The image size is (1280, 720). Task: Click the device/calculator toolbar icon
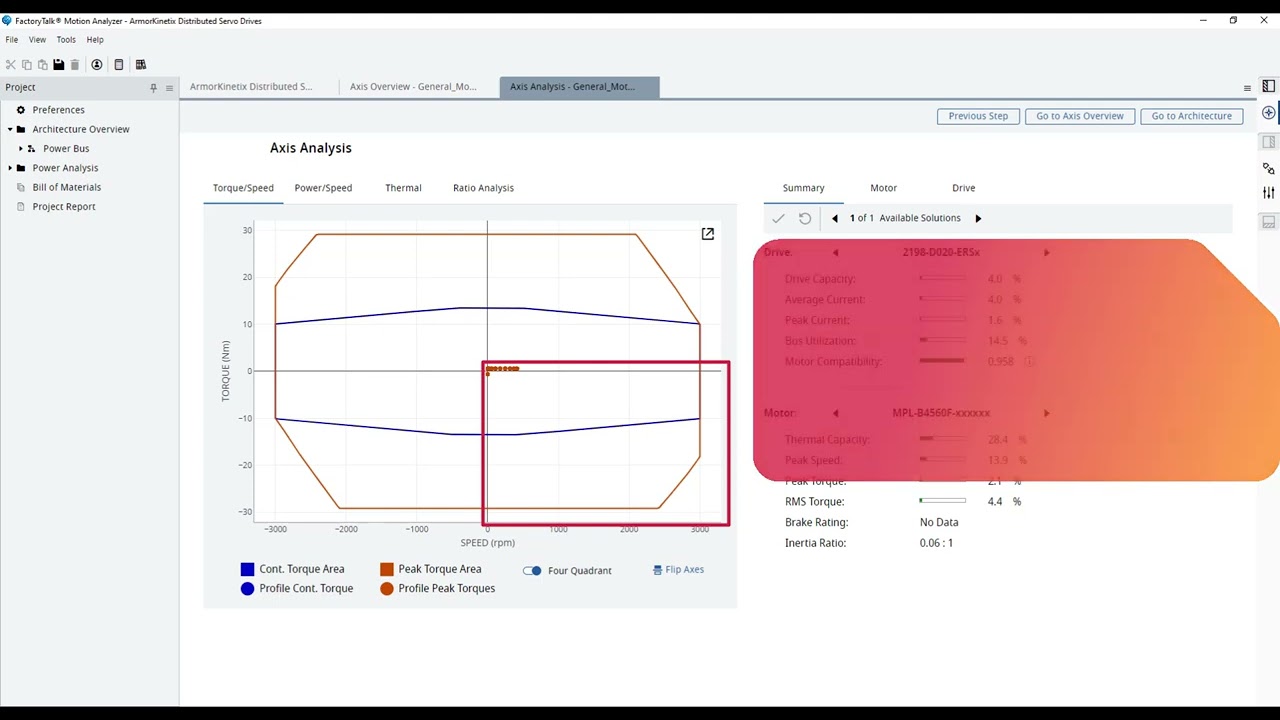(x=119, y=65)
